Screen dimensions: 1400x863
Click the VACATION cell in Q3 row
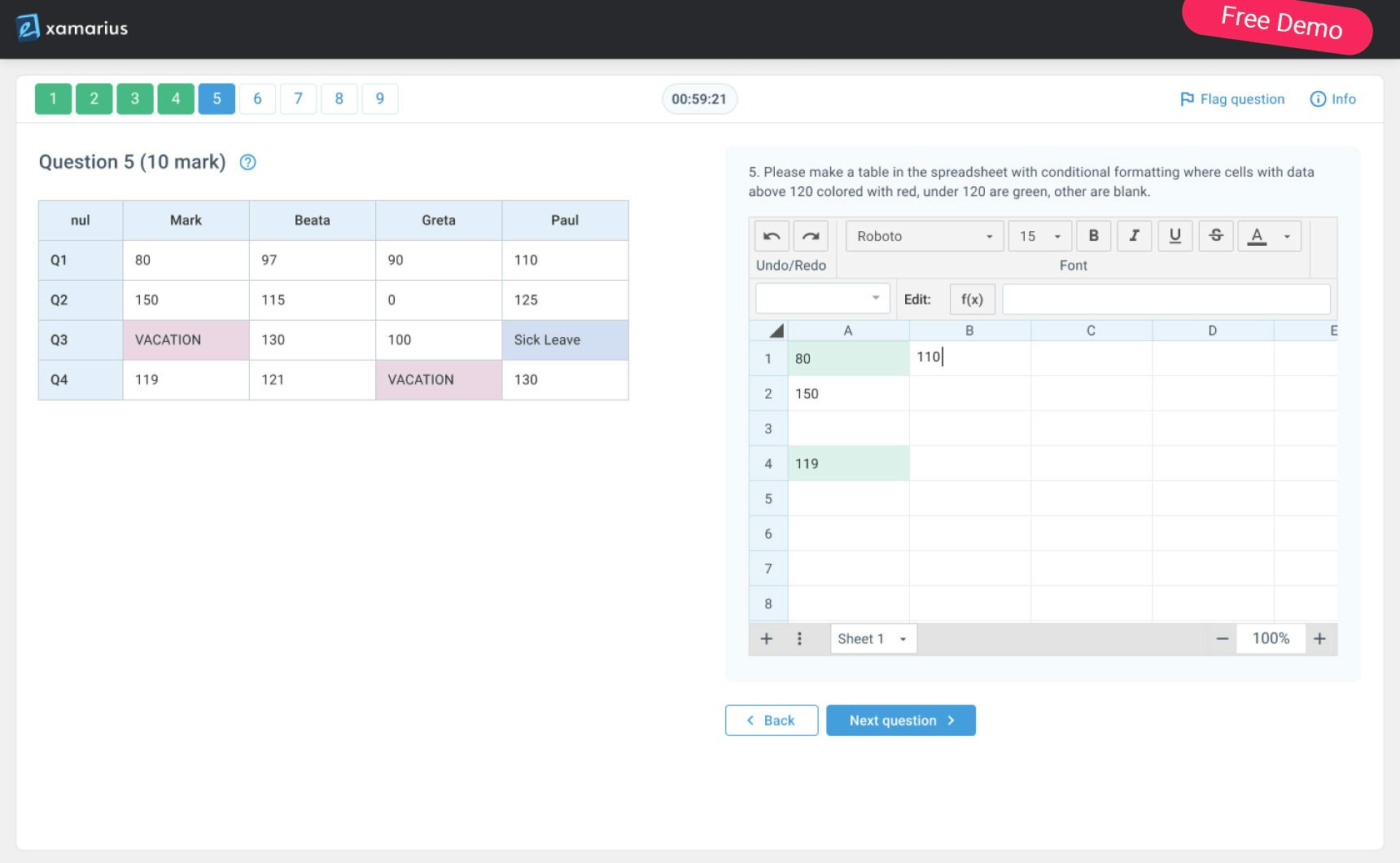coord(186,340)
